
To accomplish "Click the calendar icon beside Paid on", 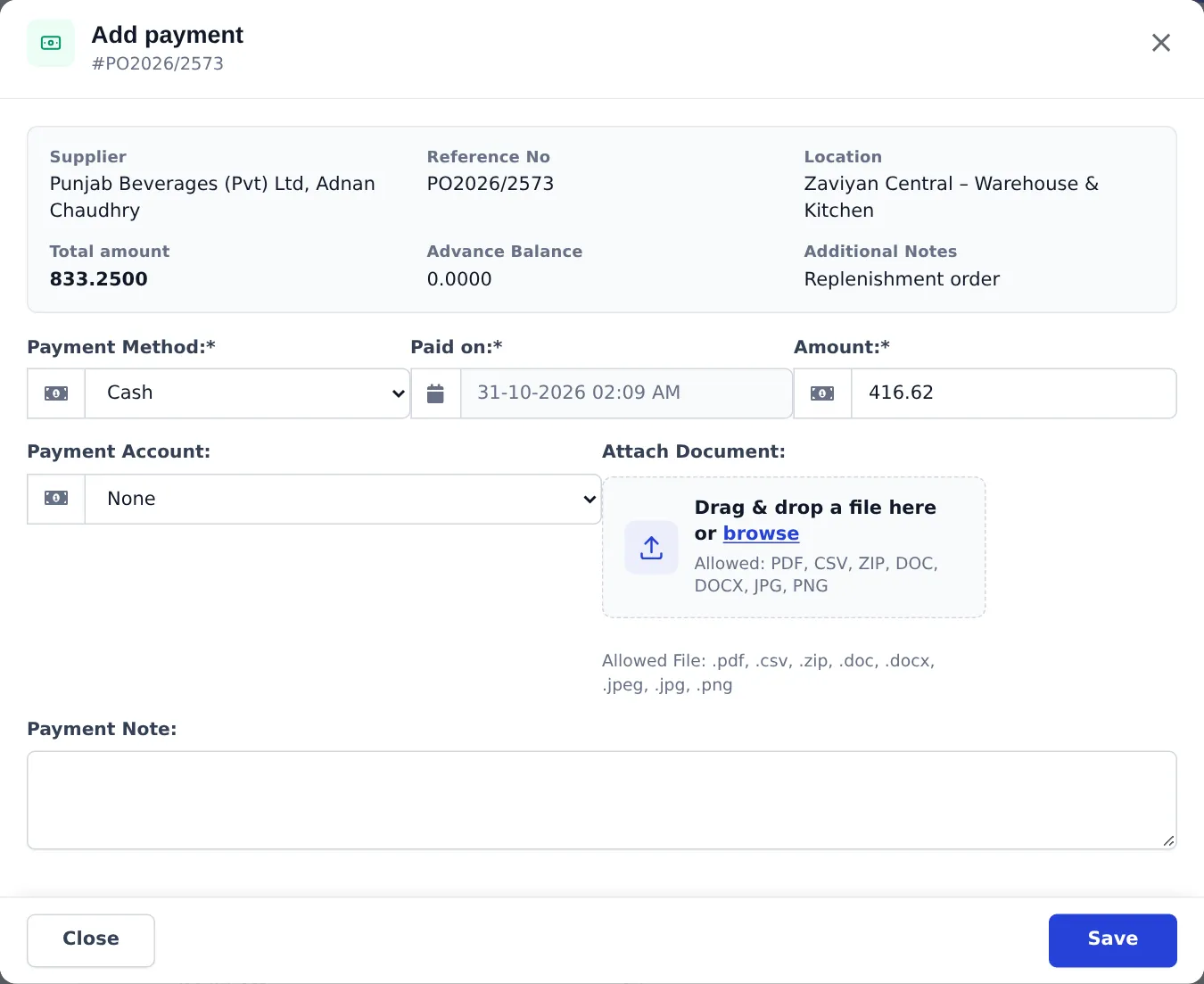I will (x=435, y=393).
